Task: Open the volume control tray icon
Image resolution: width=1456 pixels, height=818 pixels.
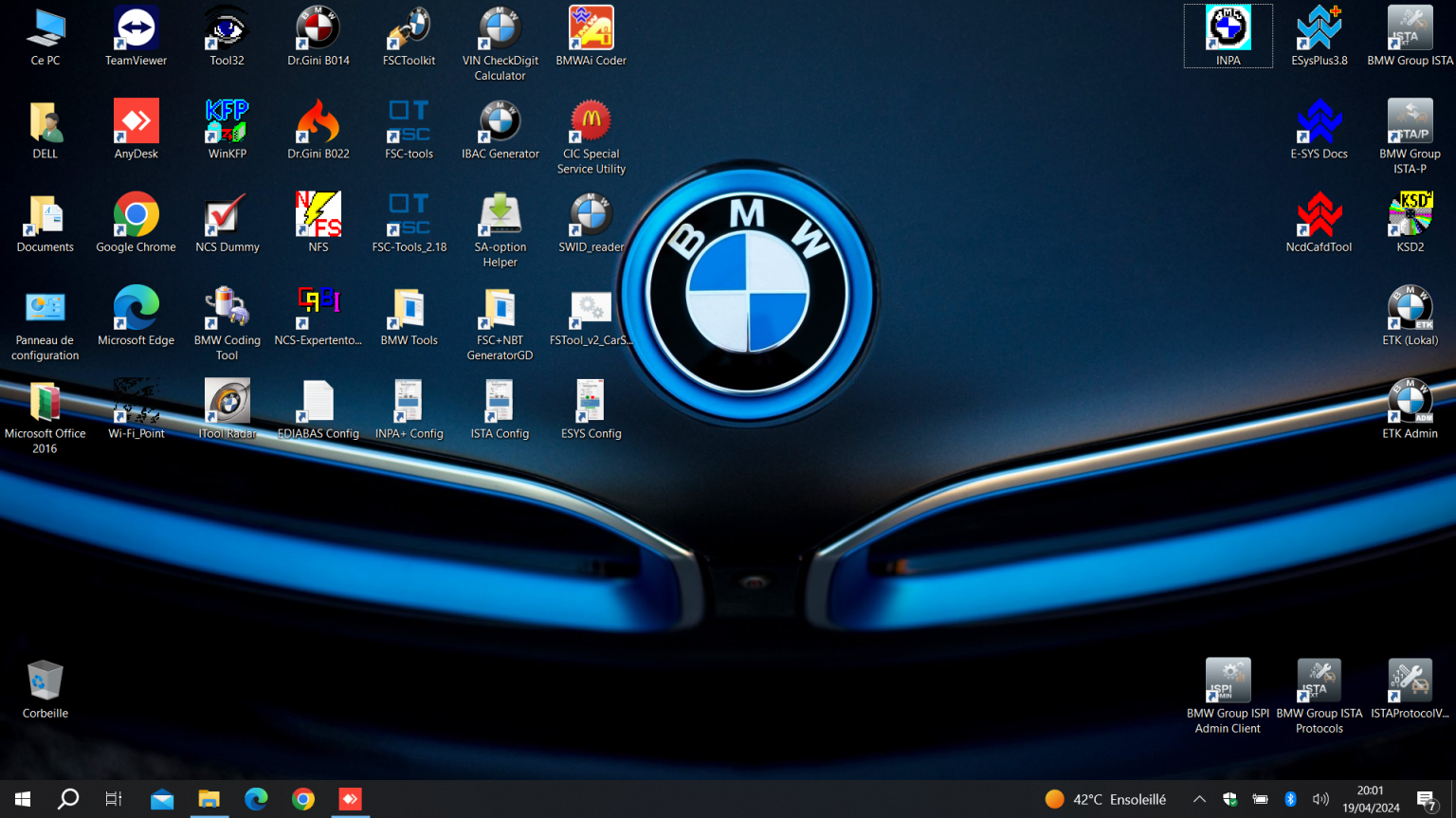Action: pos(1320,799)
